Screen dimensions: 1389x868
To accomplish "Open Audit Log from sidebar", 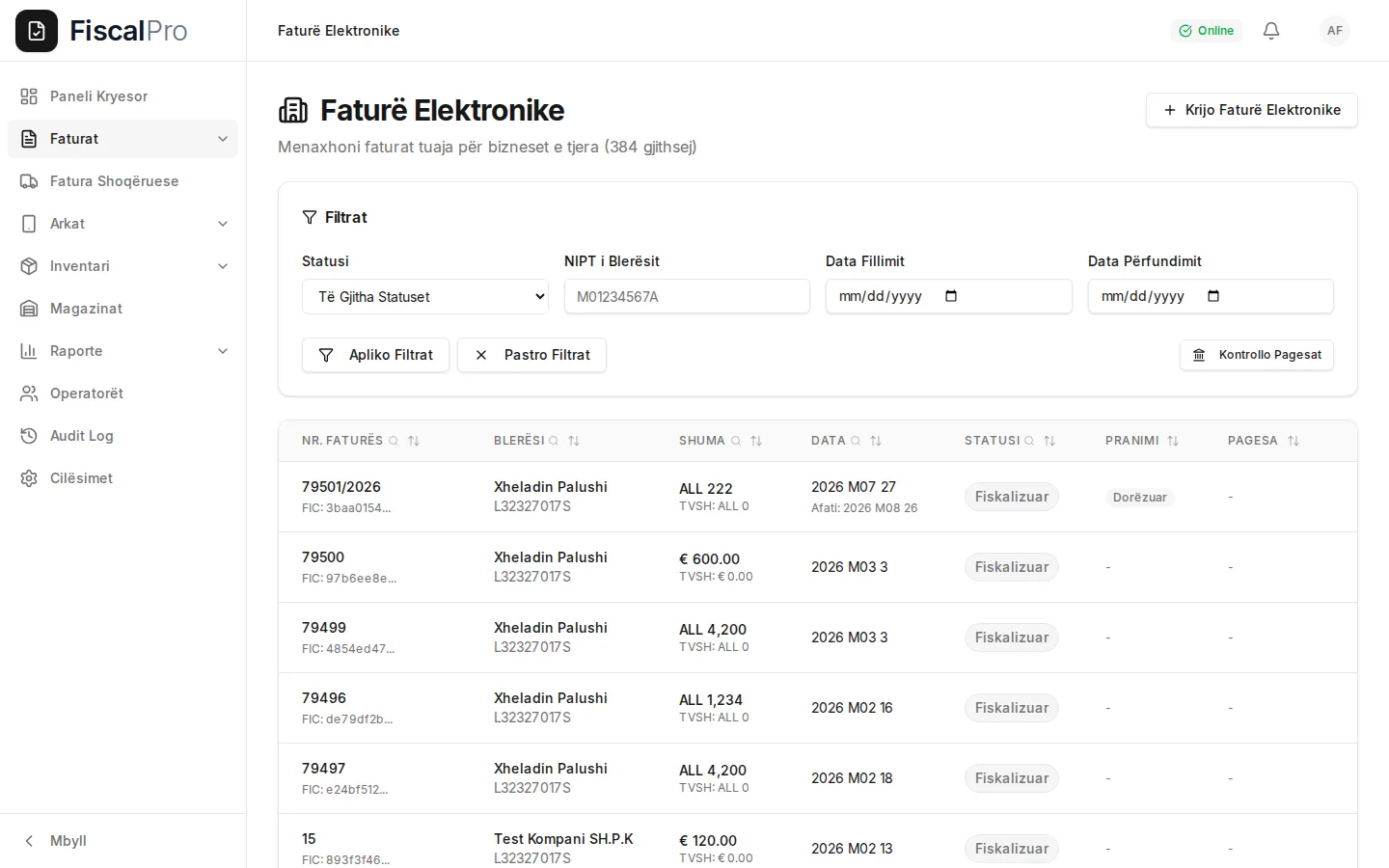I will click(123, 436).
